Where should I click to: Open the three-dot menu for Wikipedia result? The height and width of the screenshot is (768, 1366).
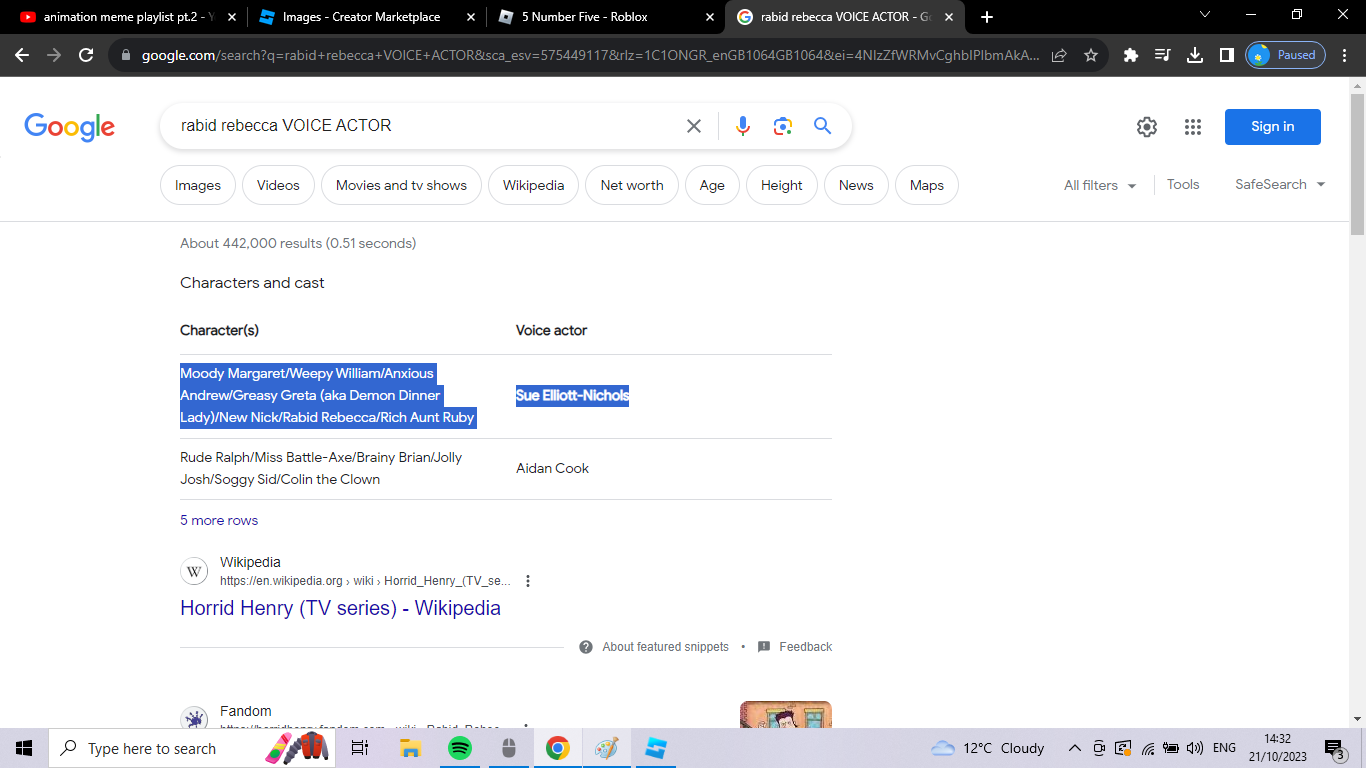[x=528, y=581]
